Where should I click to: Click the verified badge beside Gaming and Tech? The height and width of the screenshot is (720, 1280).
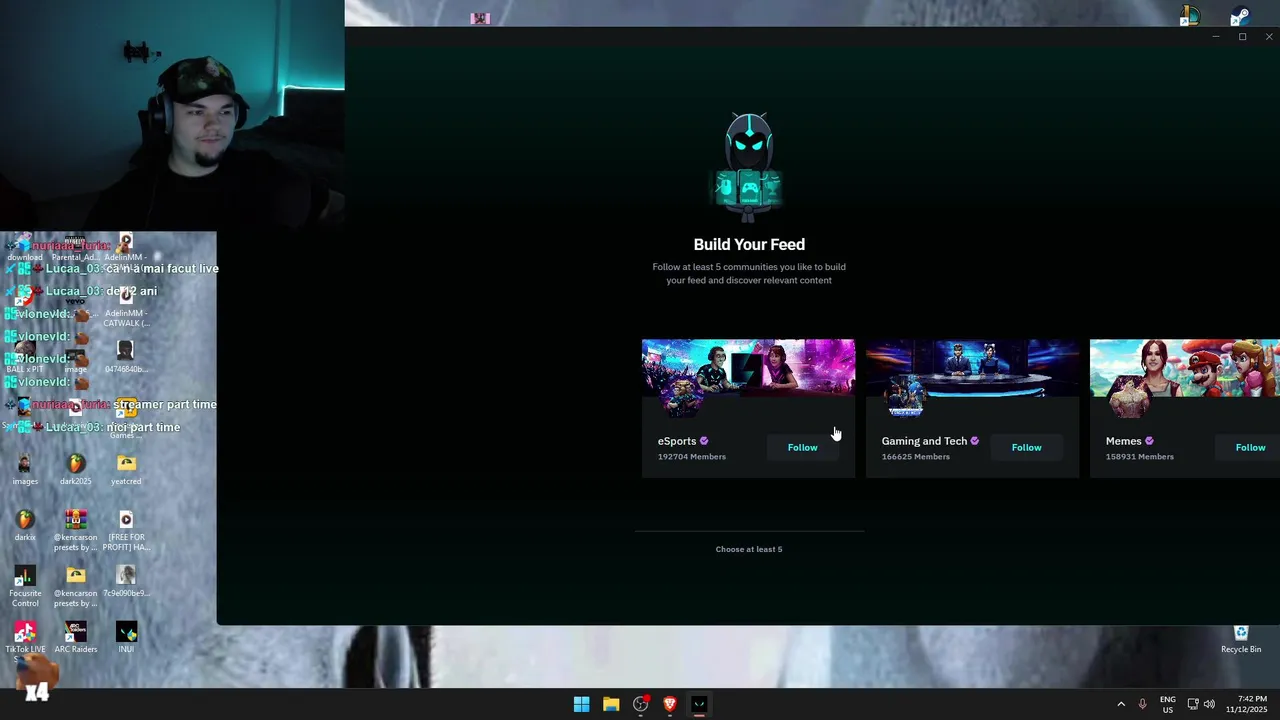click(x=974, y=441)
